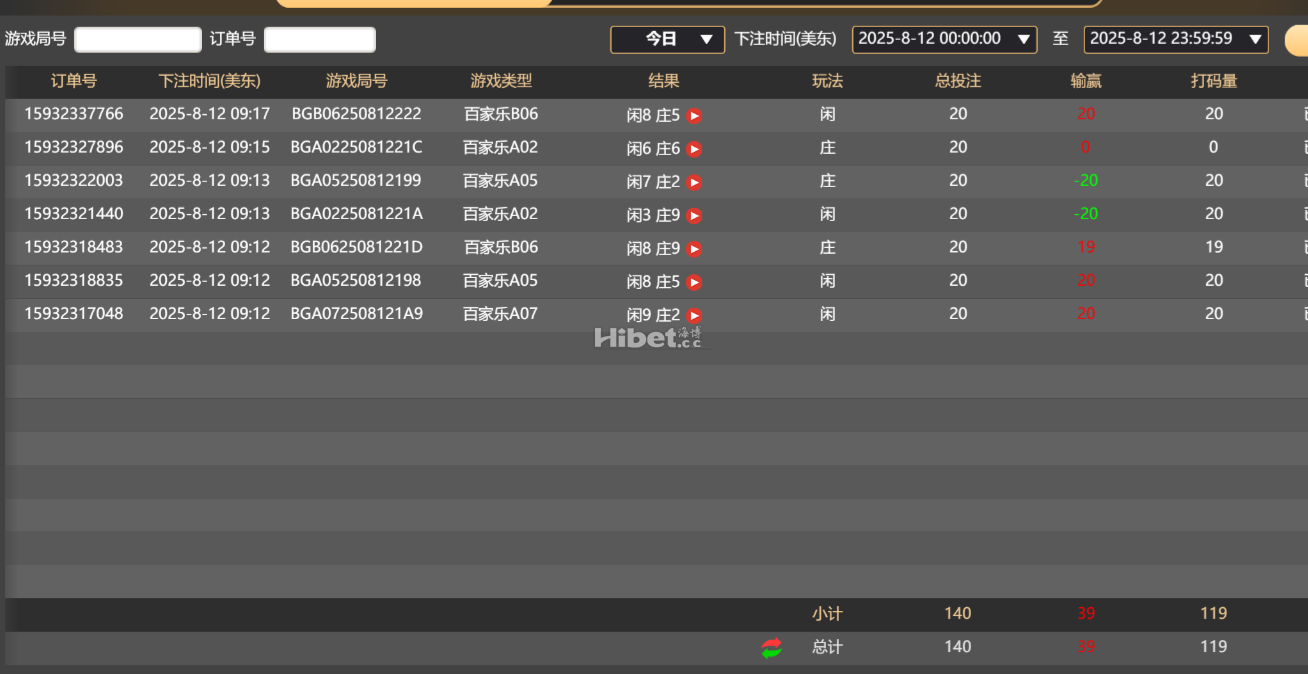Image resolution: width=1308 pixels, height=674 pixels.
Task: Play replay for round BGA0225081221A
Action: pyautogui.click(x=694, y=215)
